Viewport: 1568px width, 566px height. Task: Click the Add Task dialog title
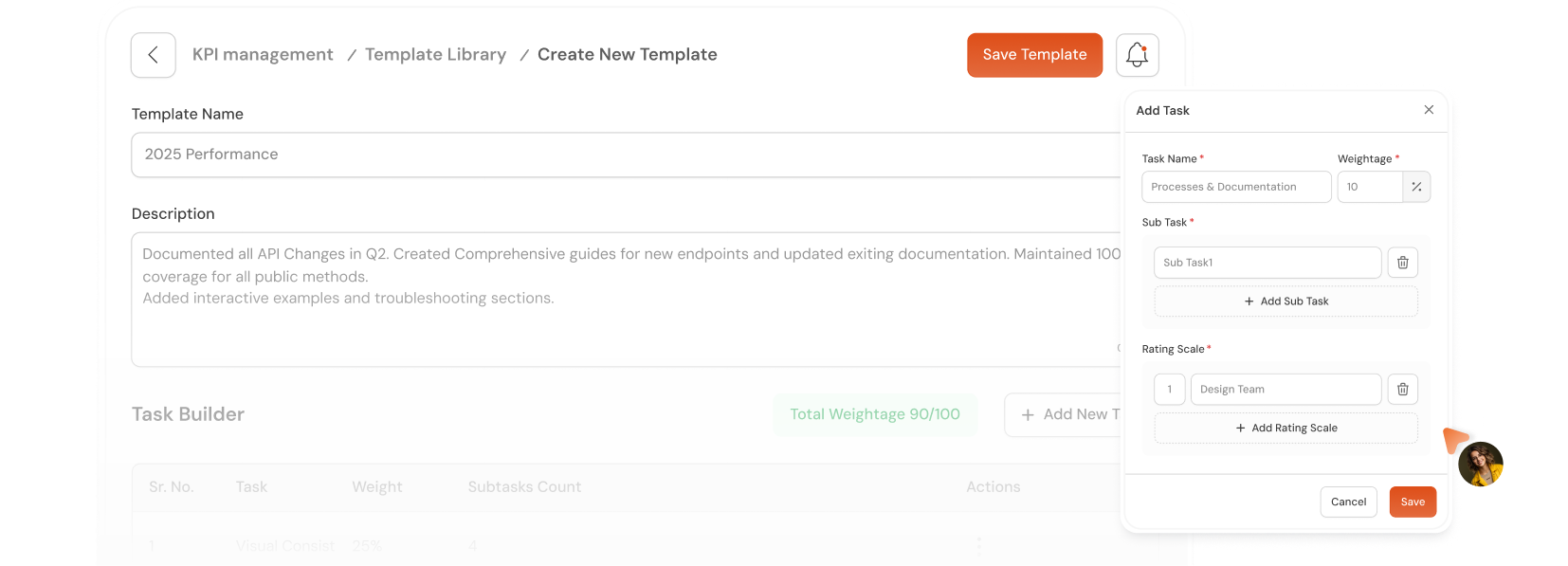click(x=1162, y=111)
